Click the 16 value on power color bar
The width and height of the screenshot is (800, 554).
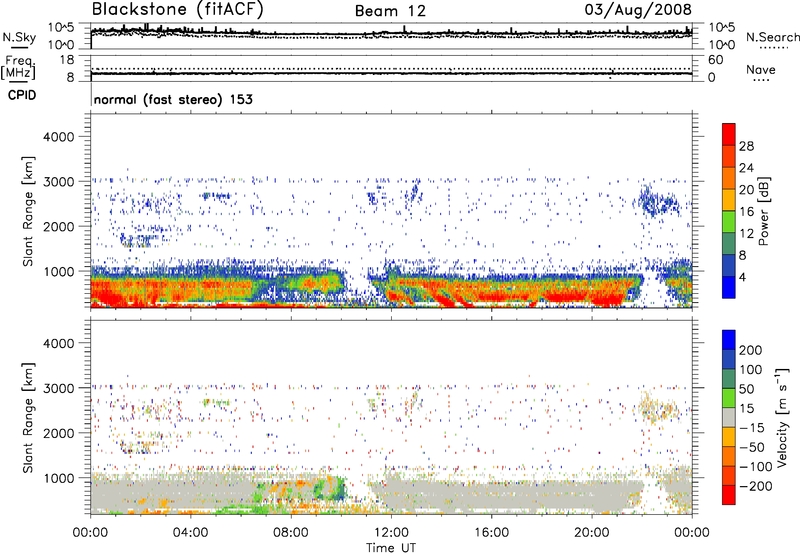coord(746,212)
